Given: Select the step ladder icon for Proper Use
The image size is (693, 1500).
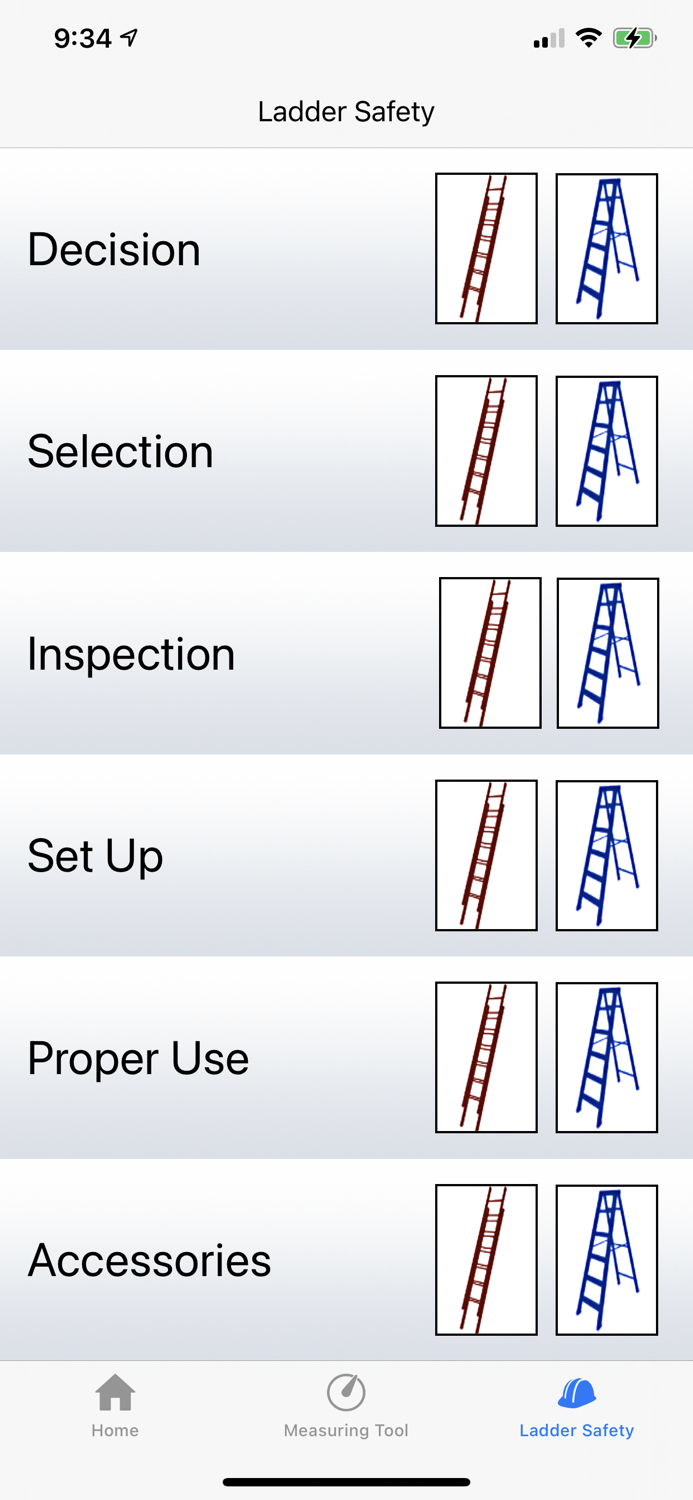Looking at the screenshot, I should [x=607, y=1057].
